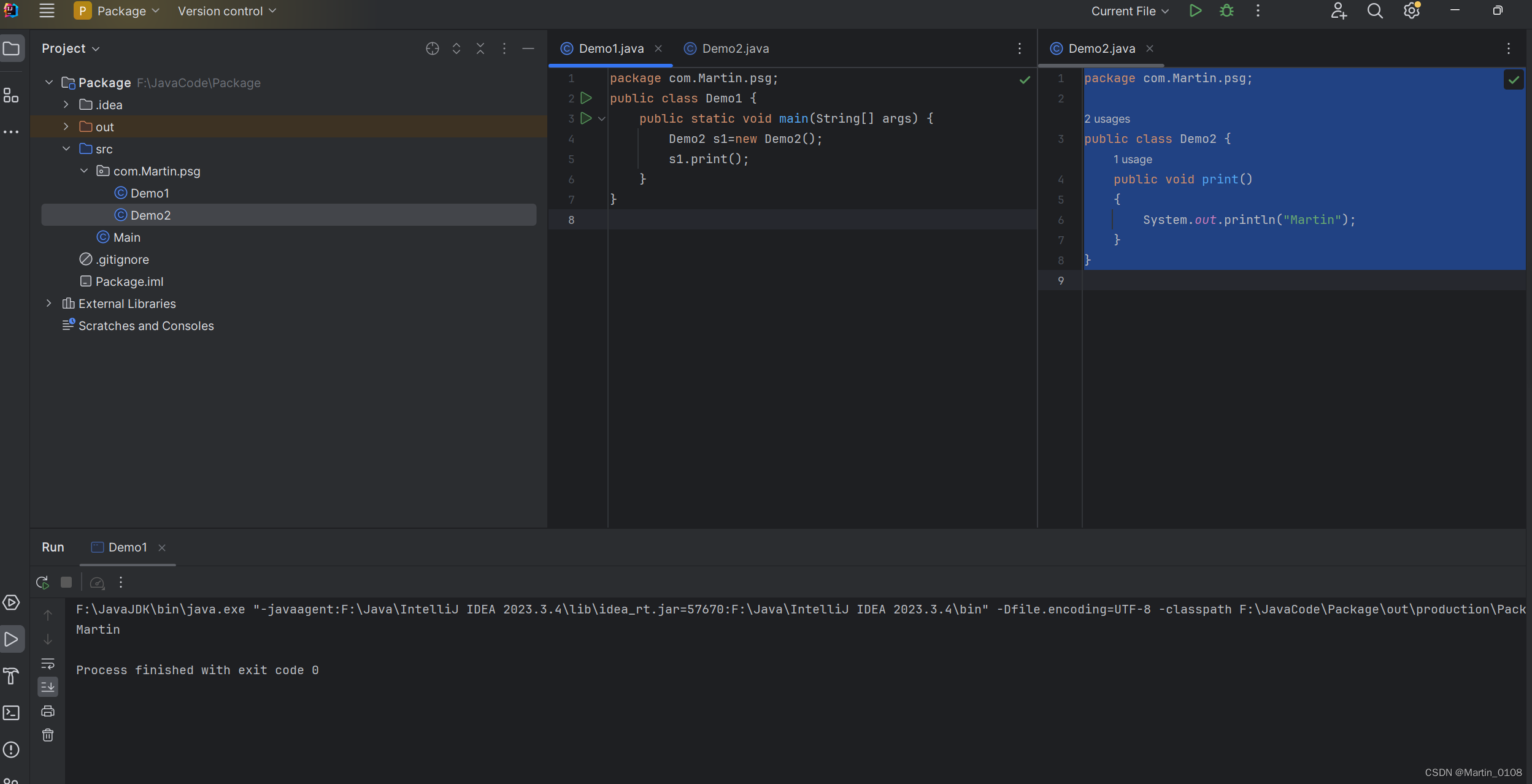Click the Build hammer icon

(11, 676)
